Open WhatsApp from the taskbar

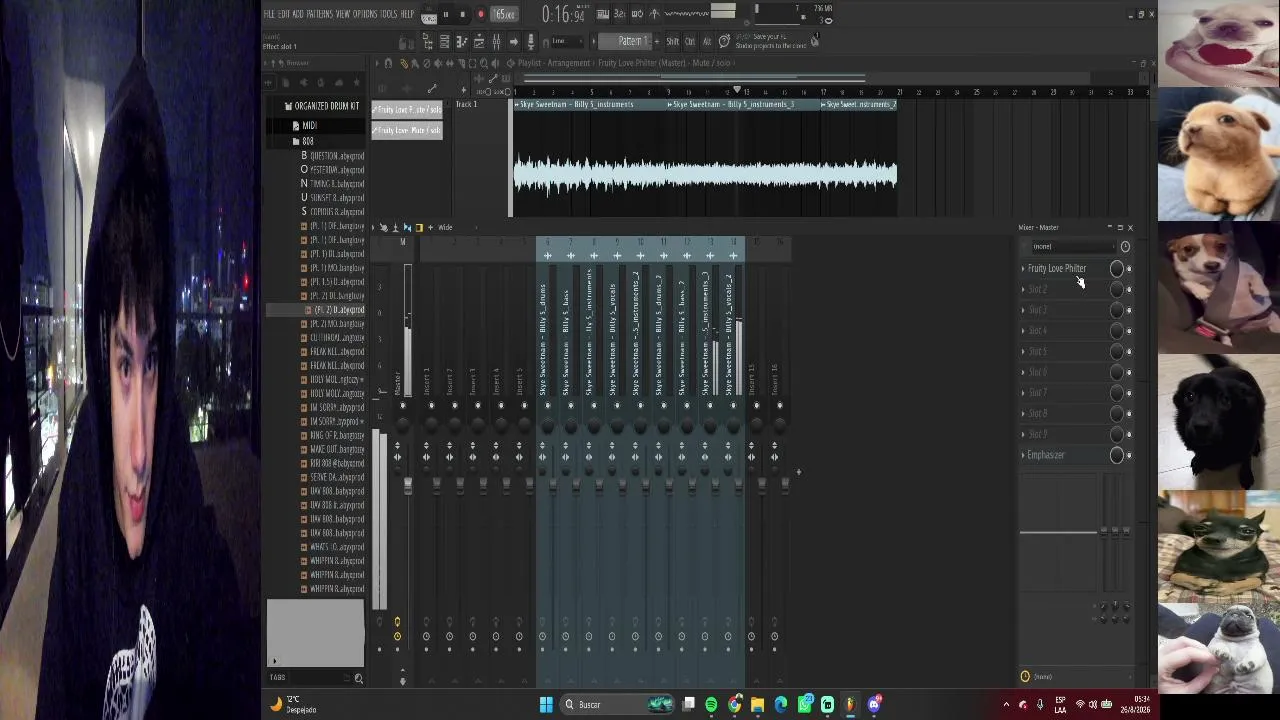(x=805, y=705)
